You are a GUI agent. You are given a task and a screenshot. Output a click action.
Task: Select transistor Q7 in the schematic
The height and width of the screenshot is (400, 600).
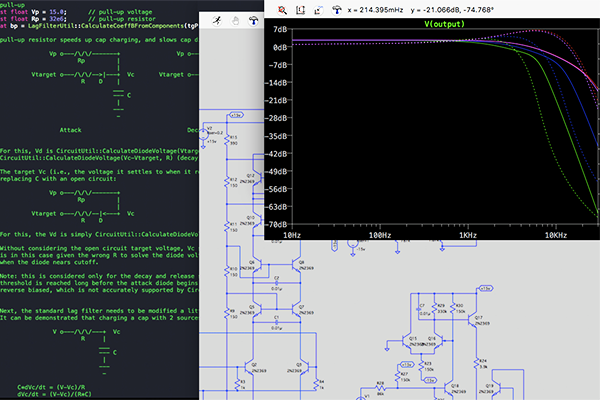(296, 309)
